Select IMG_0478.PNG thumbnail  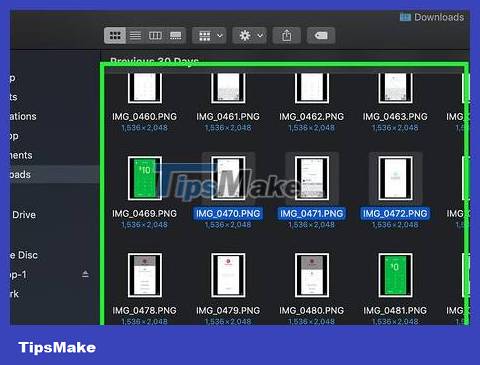[x=145, y=275]
